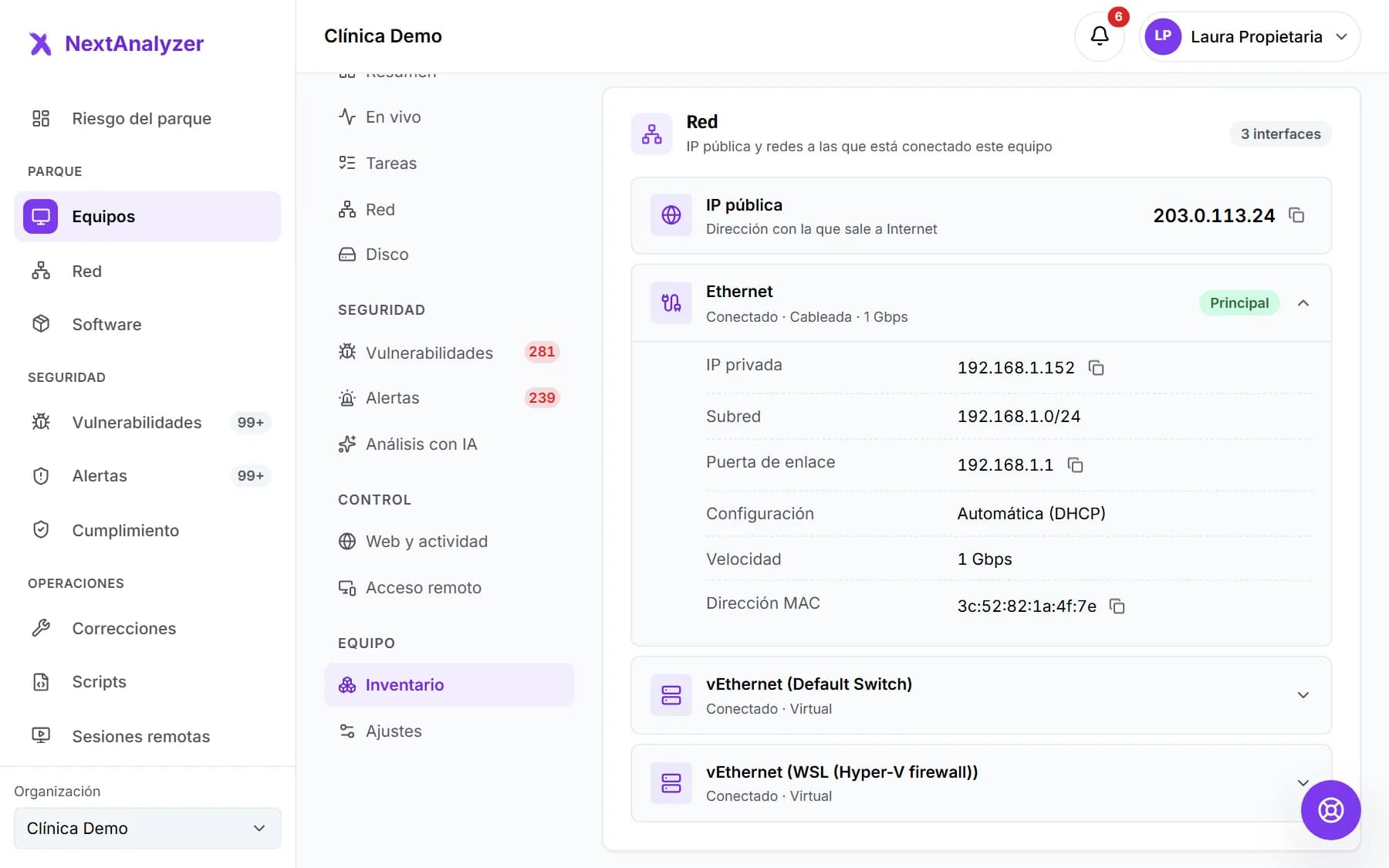Open Correcciones
Image resolution: width=1389 pixels, height=868 pixels.
click(x=147, y=628)
